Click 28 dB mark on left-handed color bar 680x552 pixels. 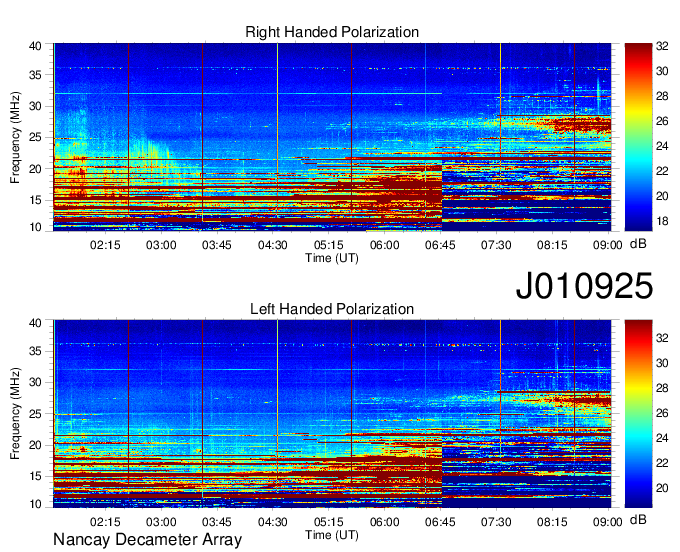point(662,388)
